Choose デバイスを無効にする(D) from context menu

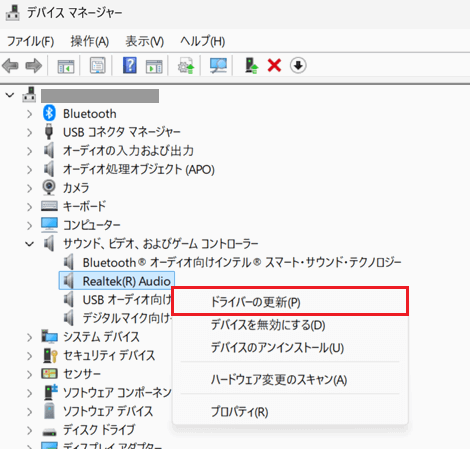pyautogui.click(x=290, y=325)
